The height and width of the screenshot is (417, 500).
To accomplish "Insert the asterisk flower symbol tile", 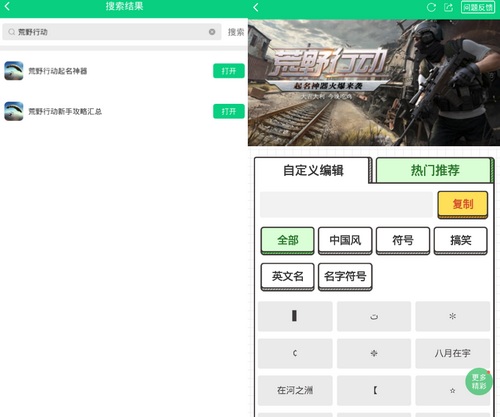I will 452,316.
